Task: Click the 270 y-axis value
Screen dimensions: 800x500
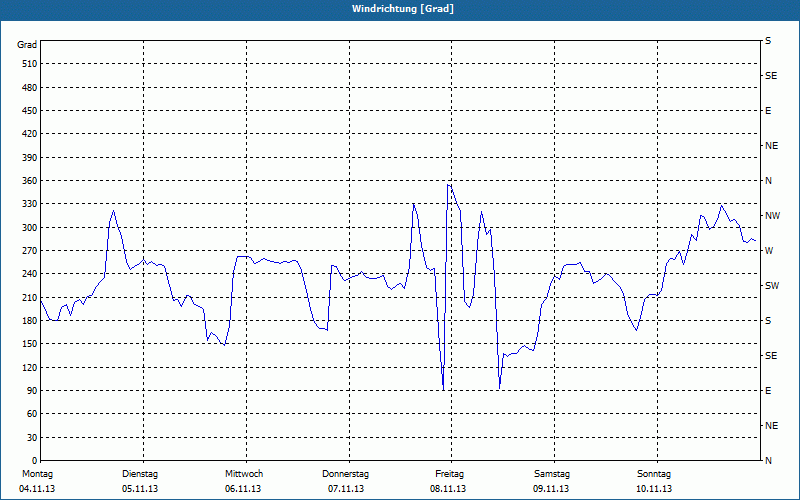Action: tap(30, 251)
